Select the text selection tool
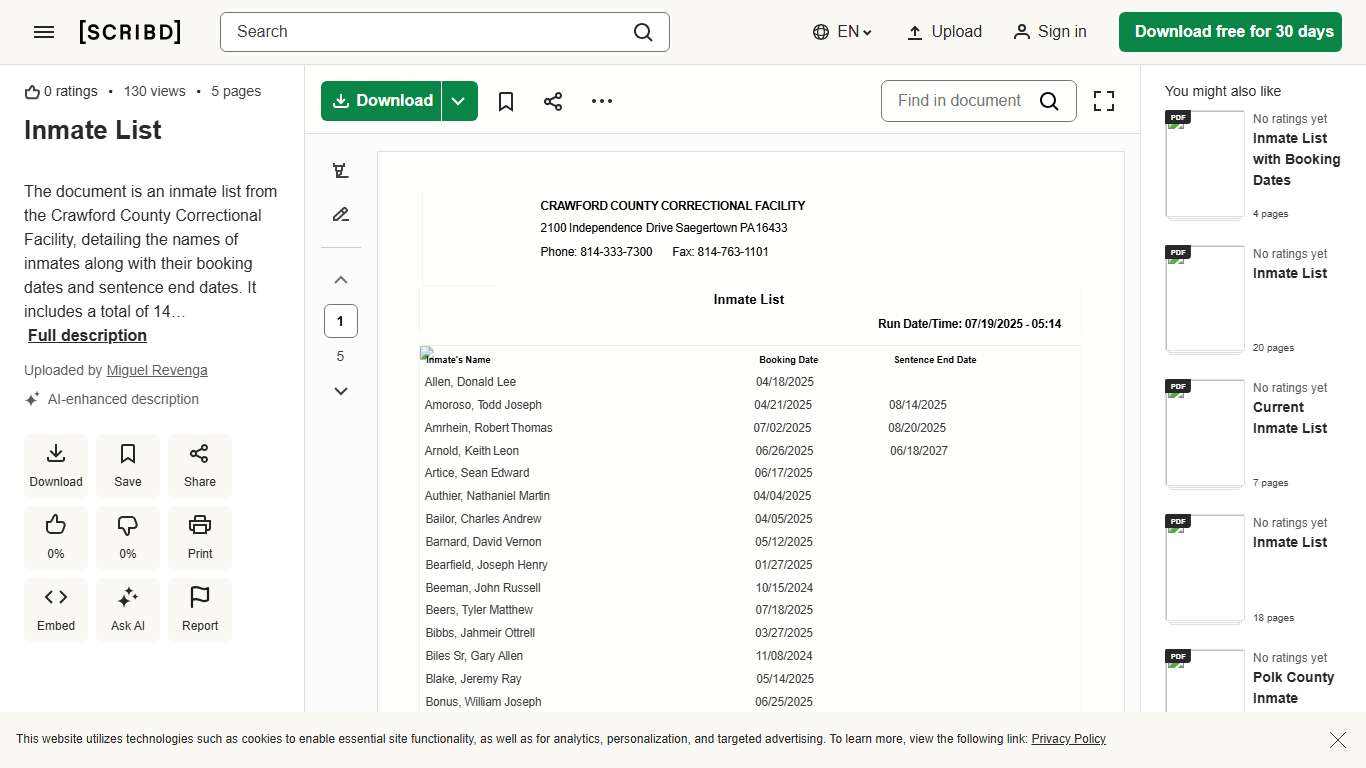This screenshot has height=768, width=1366. point(340,170)
